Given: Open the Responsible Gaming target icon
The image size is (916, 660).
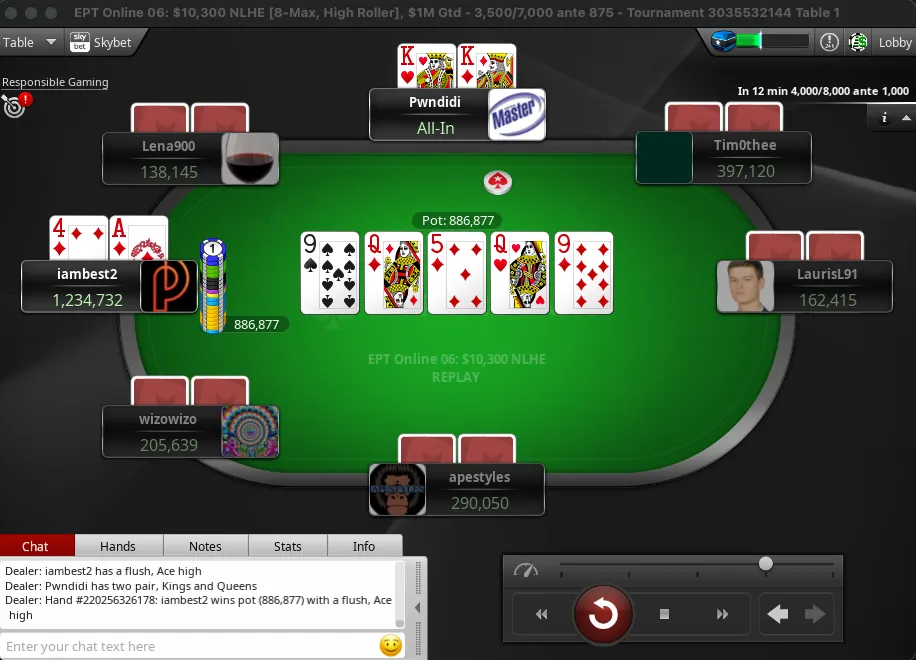Looking at the screenshot, I should coord(16,105).
